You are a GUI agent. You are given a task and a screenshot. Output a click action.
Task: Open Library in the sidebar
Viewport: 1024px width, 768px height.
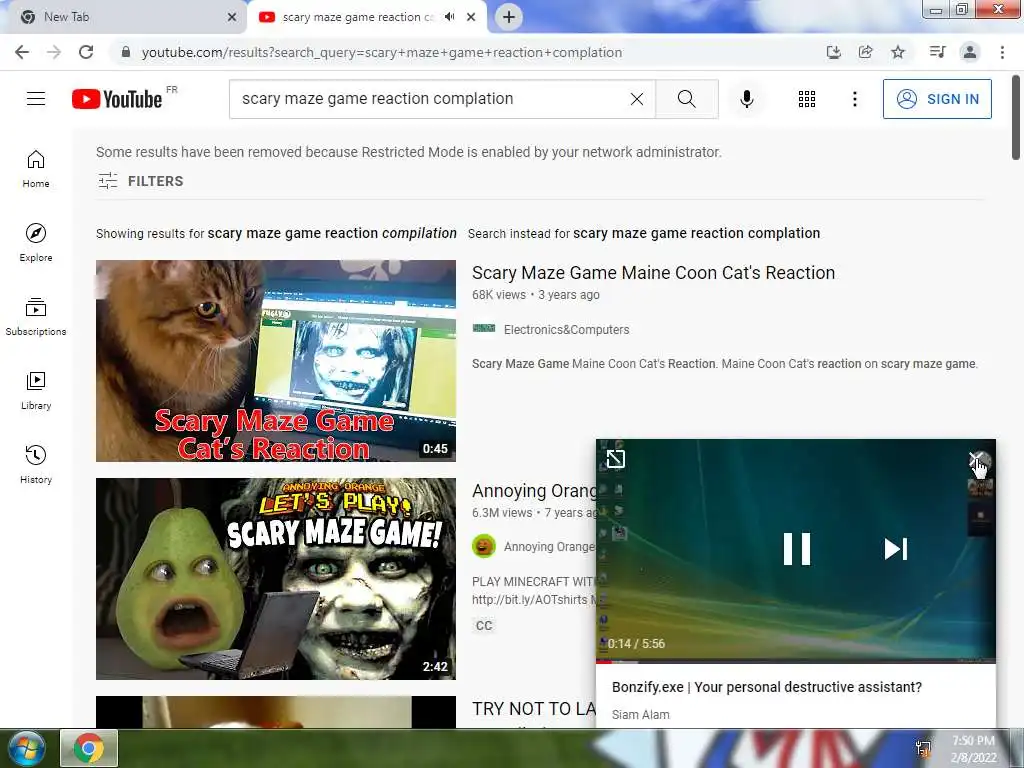(x=36, y=391)
